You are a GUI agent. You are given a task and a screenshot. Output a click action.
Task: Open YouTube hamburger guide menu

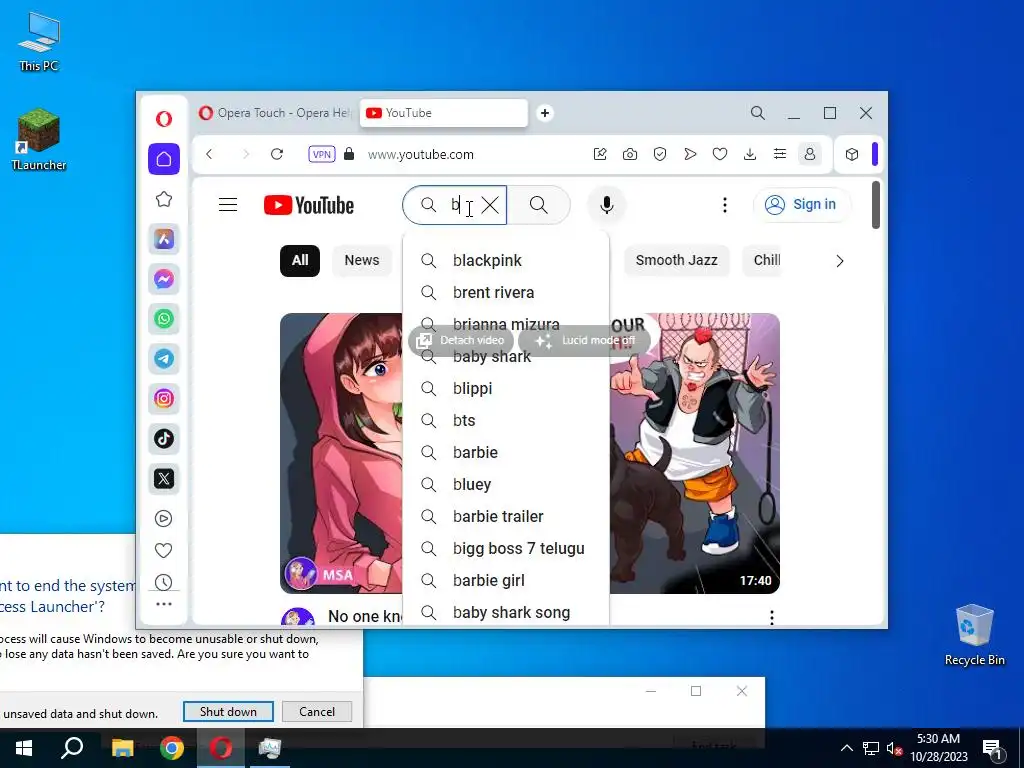228,205
